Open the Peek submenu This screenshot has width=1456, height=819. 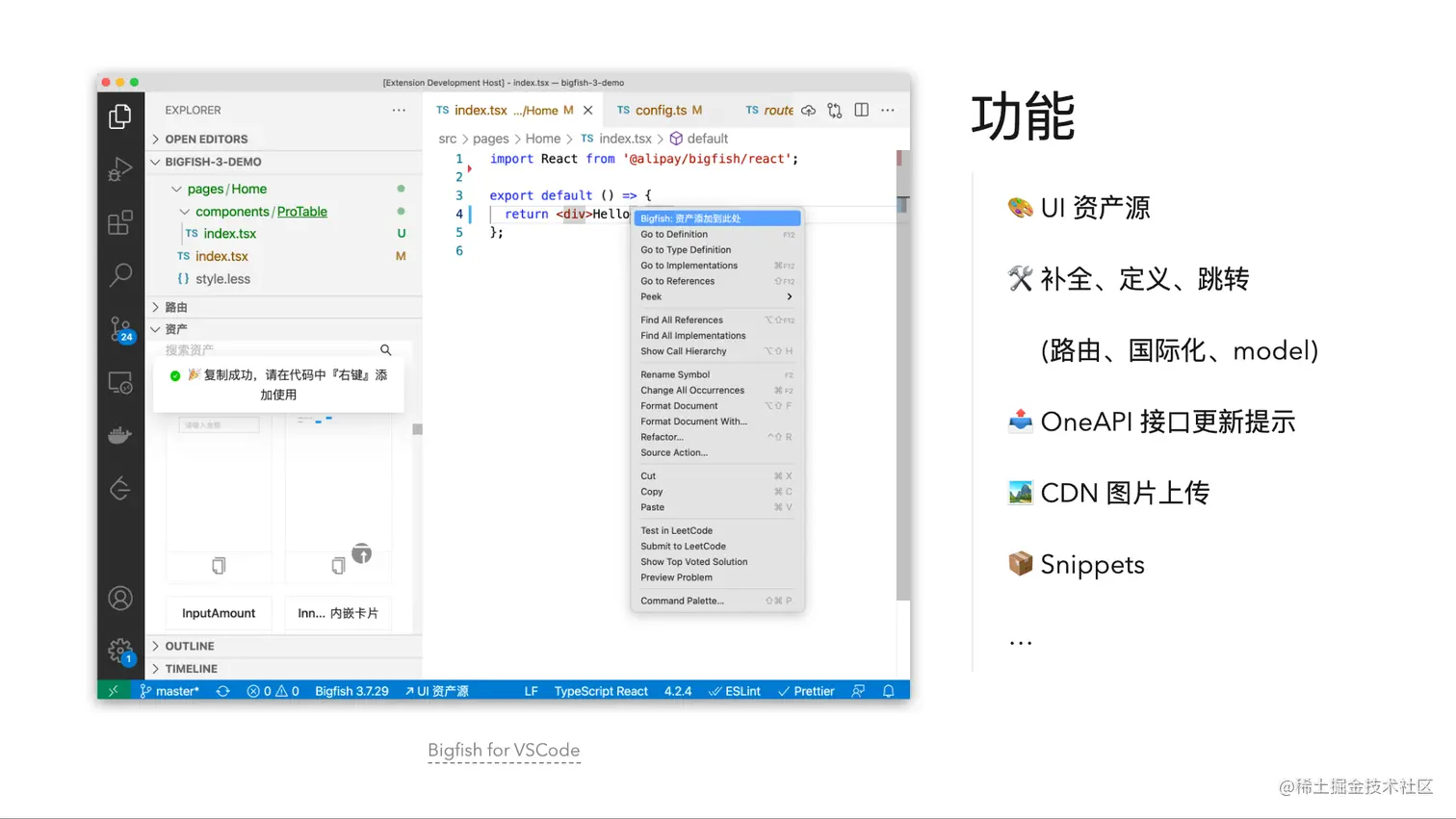716,296
